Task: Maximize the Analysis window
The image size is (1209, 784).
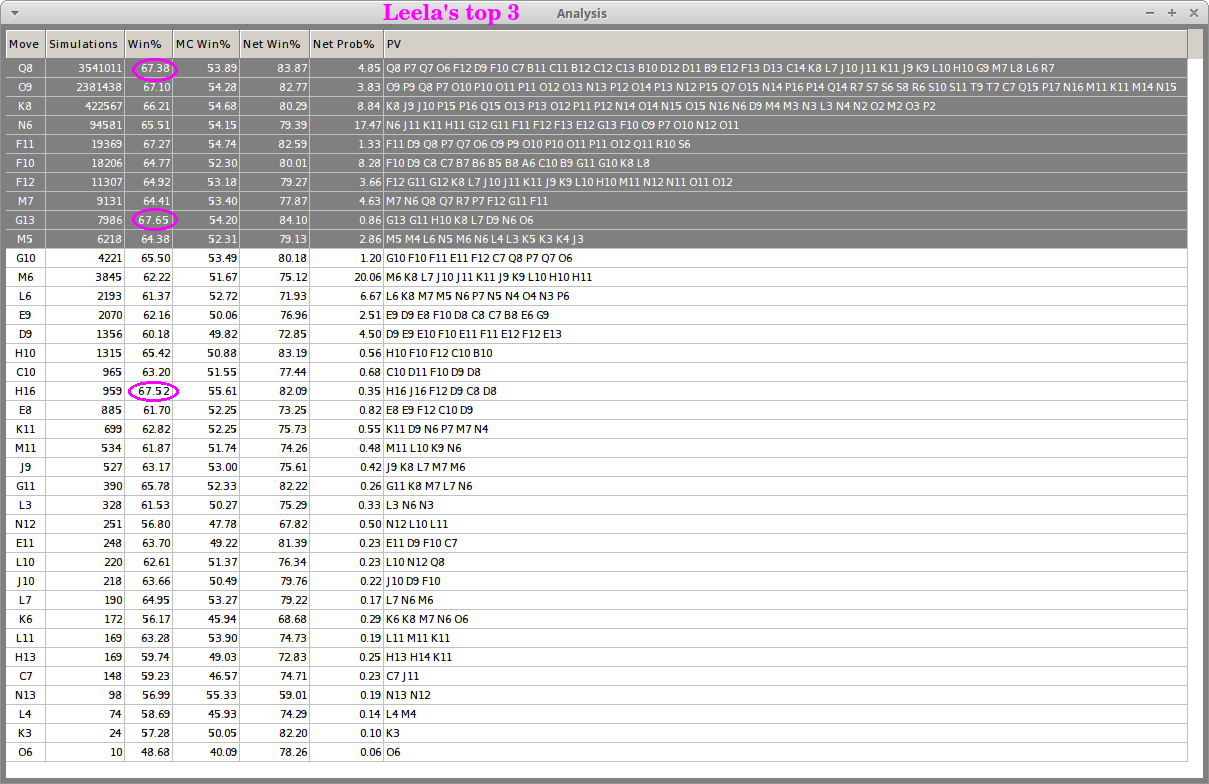Action: coord(1171,13)
